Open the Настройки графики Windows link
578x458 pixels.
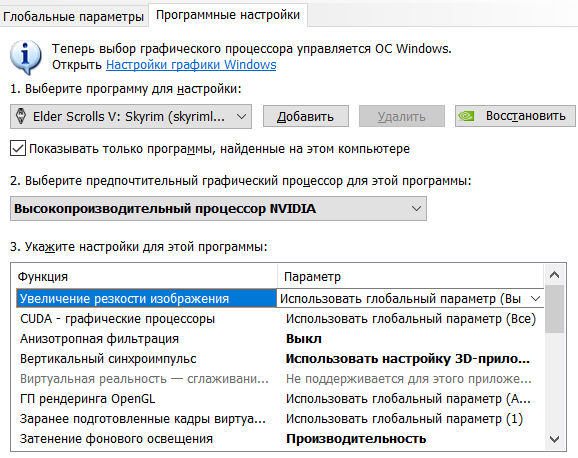click(x=191, y=65)
